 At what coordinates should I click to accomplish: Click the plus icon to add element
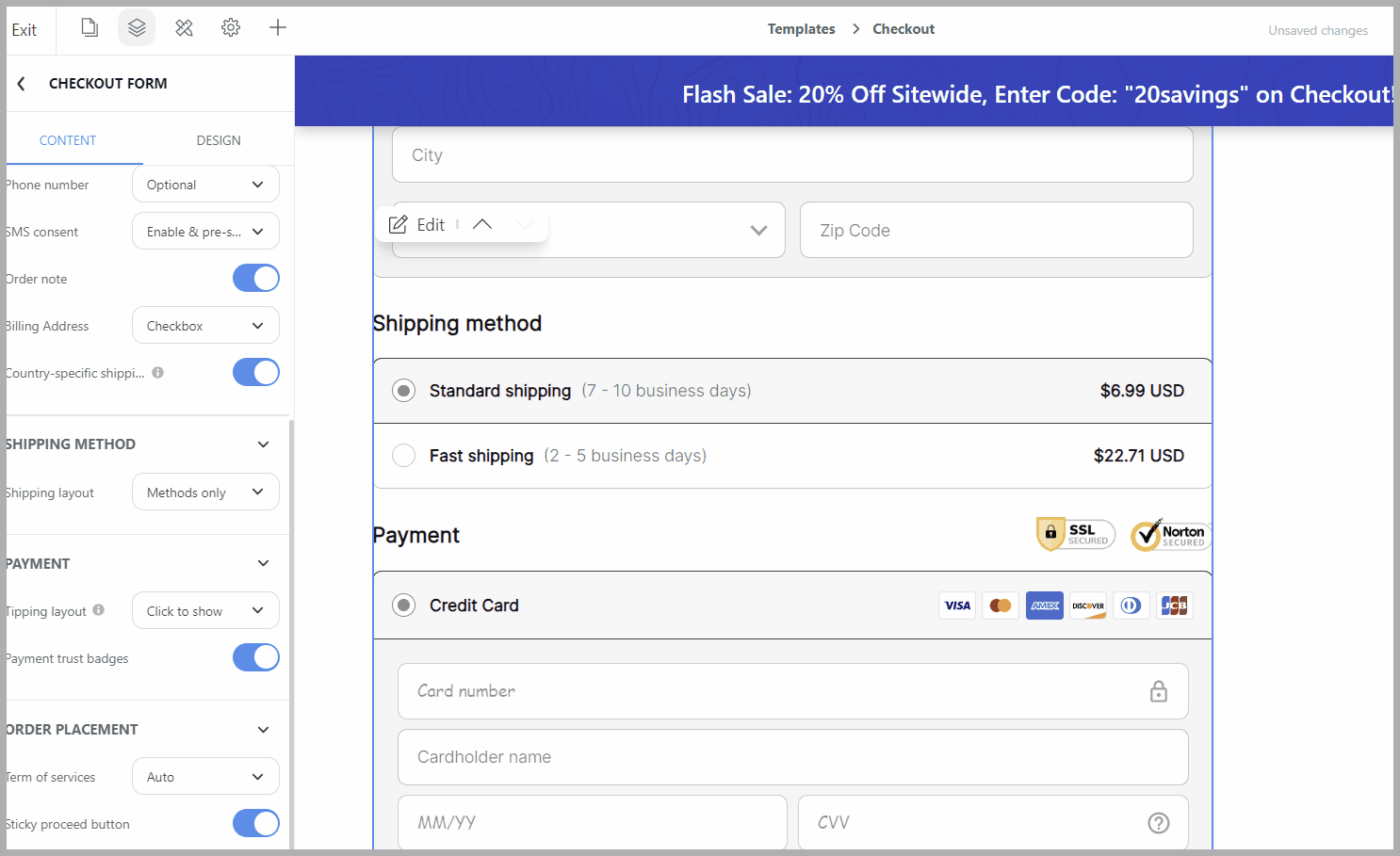tap(278, 28)
